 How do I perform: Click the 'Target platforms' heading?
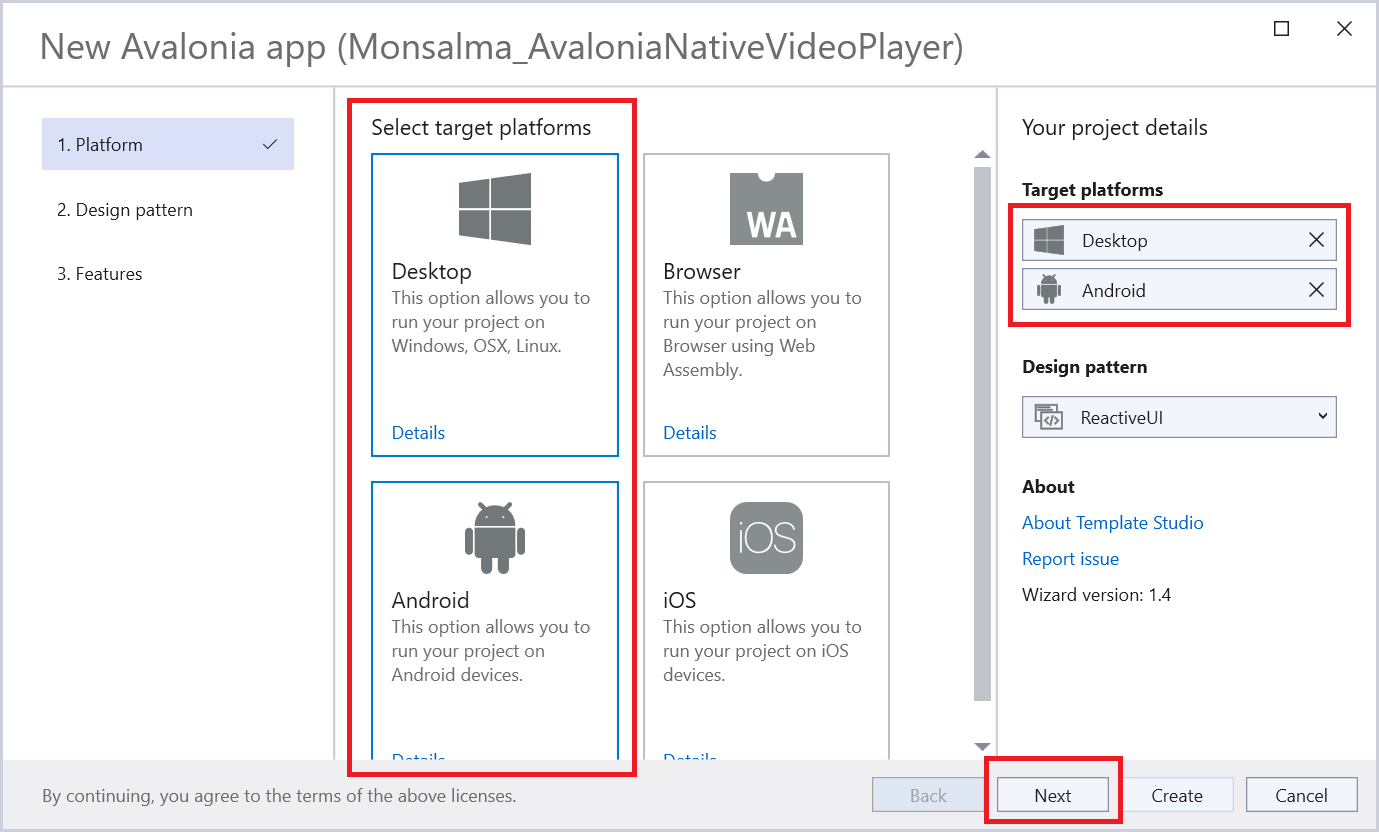click(x=1092, y=190)
